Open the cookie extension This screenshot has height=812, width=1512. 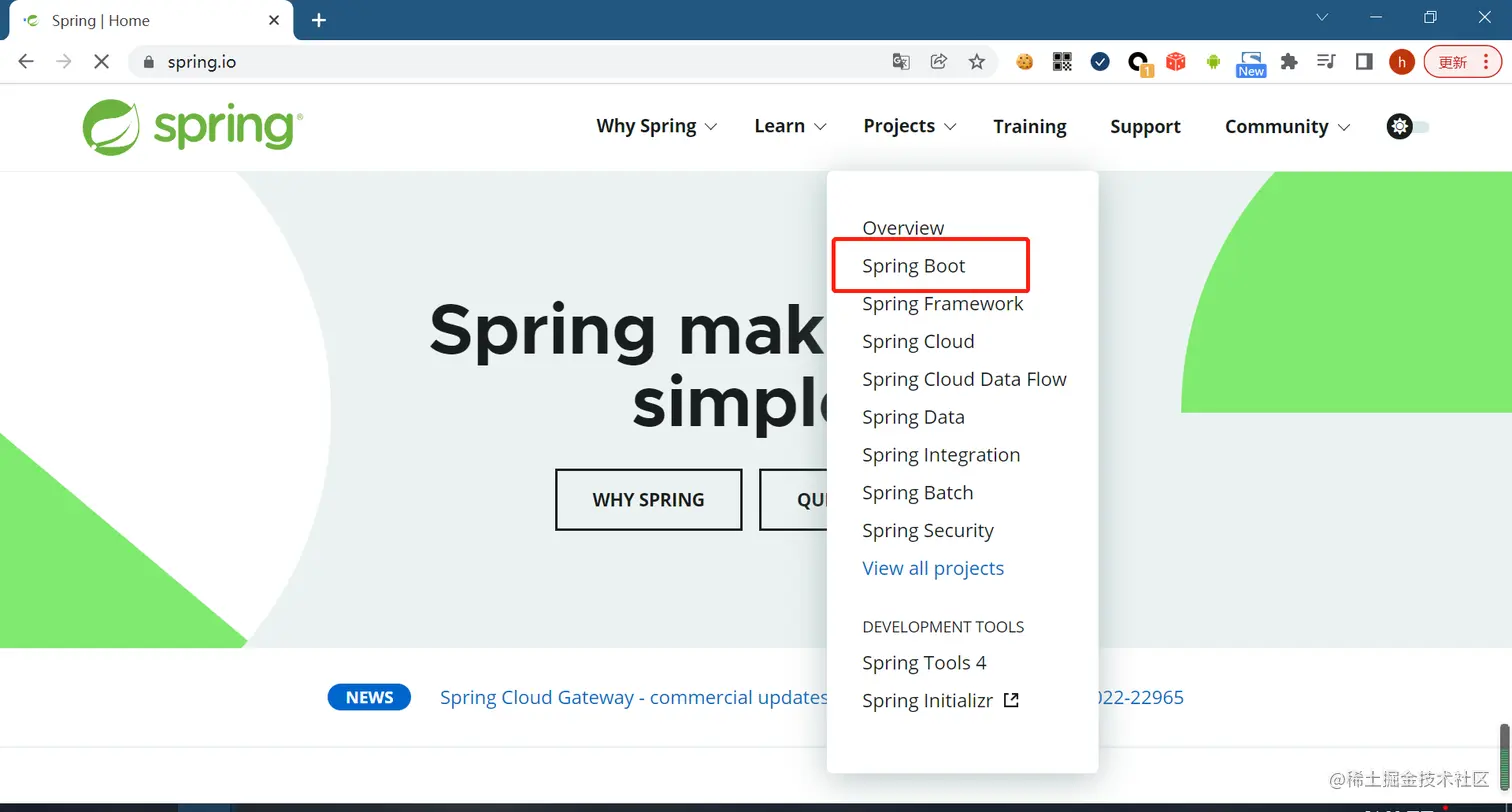(x=1024, y=62)
